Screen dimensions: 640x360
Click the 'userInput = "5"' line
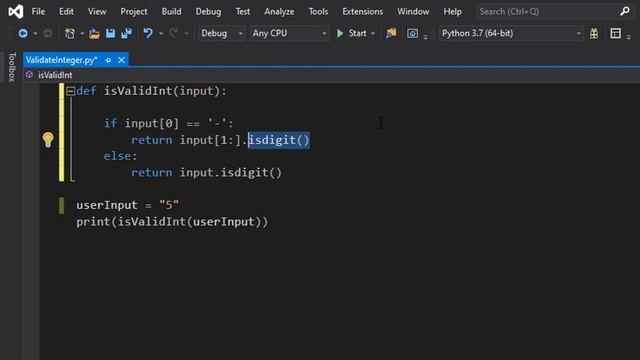127,205
